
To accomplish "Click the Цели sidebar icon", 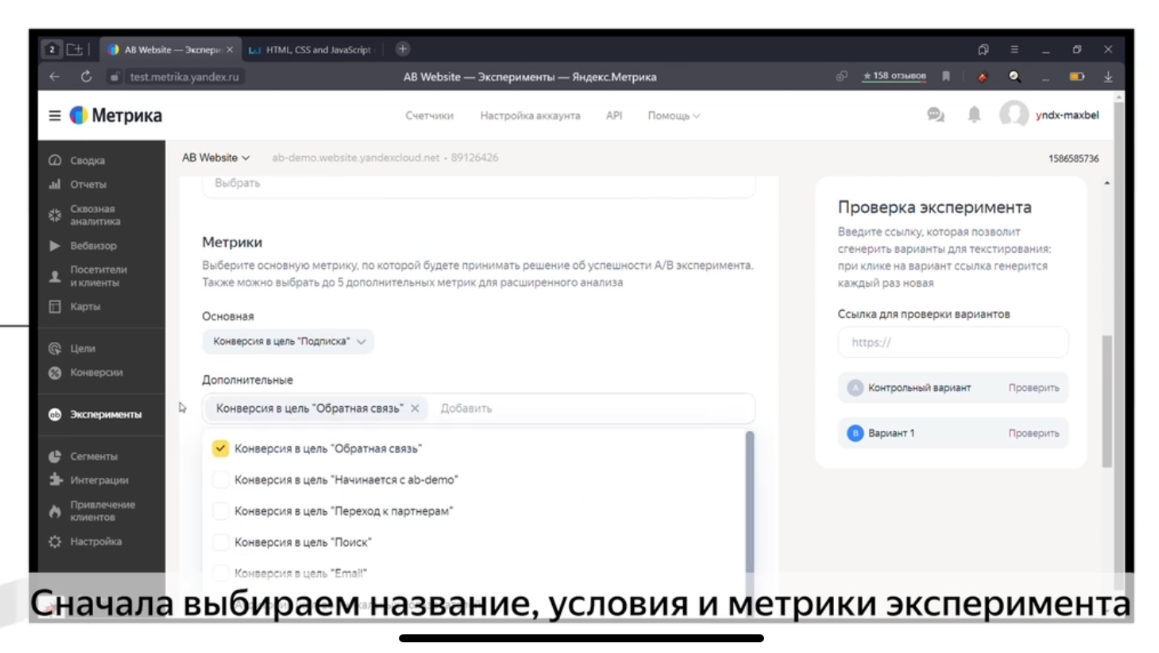I will tap(55, 349).
